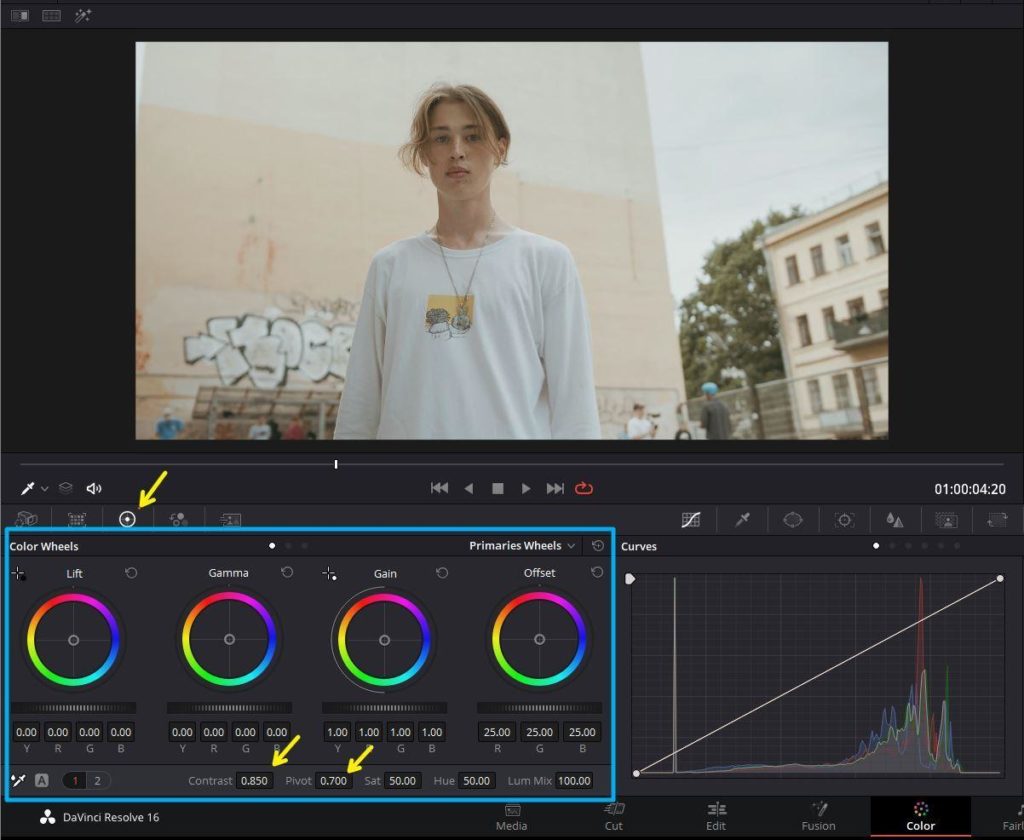This screenshot has width=1024, height=840.
Task: Open the Qualifier eyedropper palette
Action: (x=743, y=520)
